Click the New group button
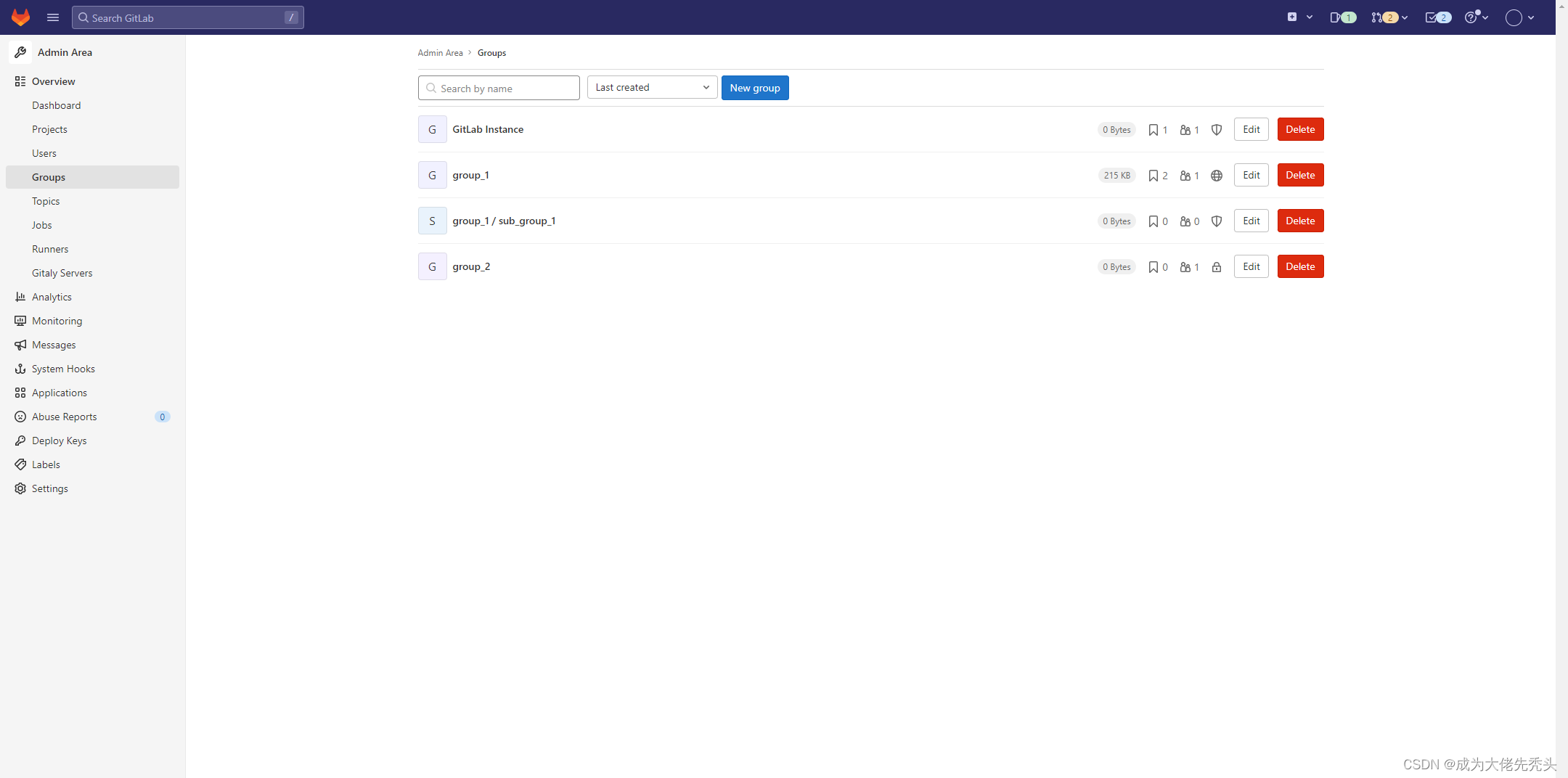The width and height of the screenshot is (1568, 778). point(755,88)
